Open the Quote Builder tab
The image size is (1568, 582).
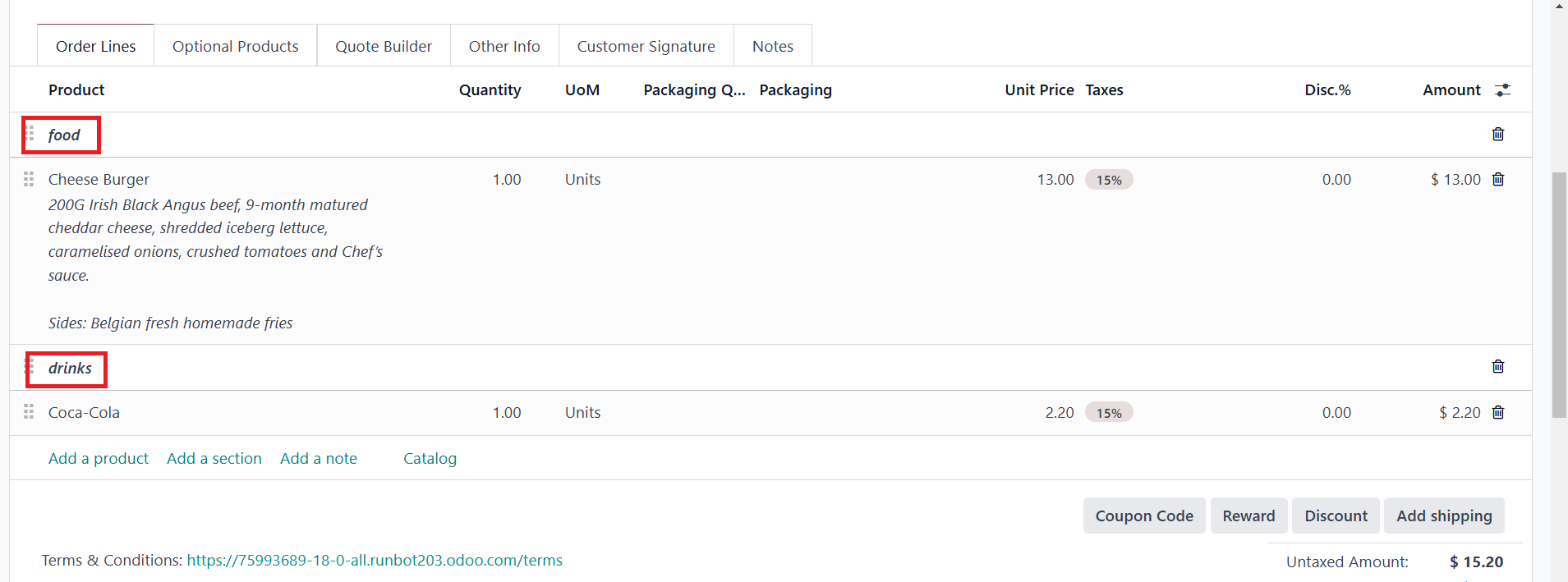point(384,46)
